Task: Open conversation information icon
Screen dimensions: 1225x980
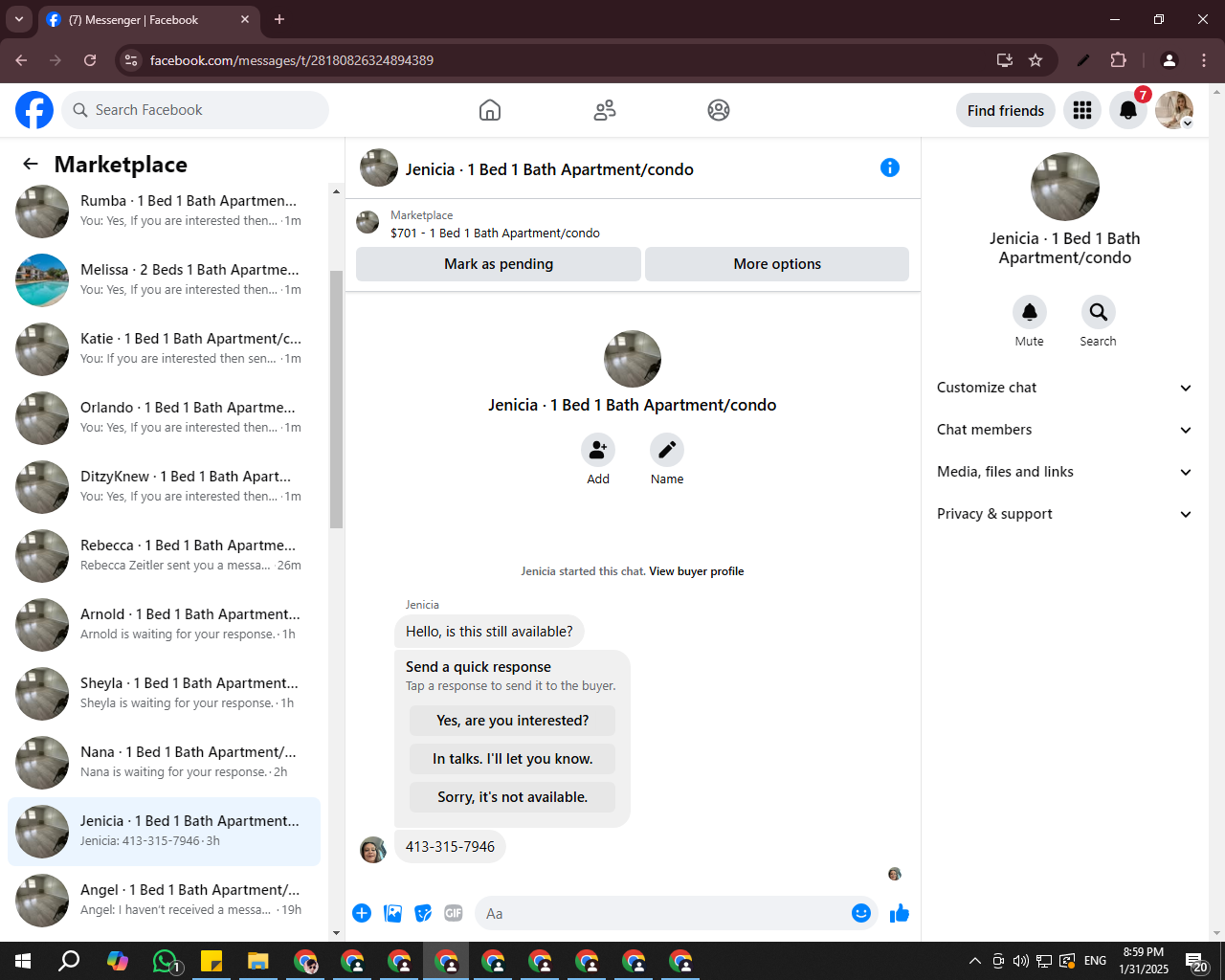Action: coord(890,167)
